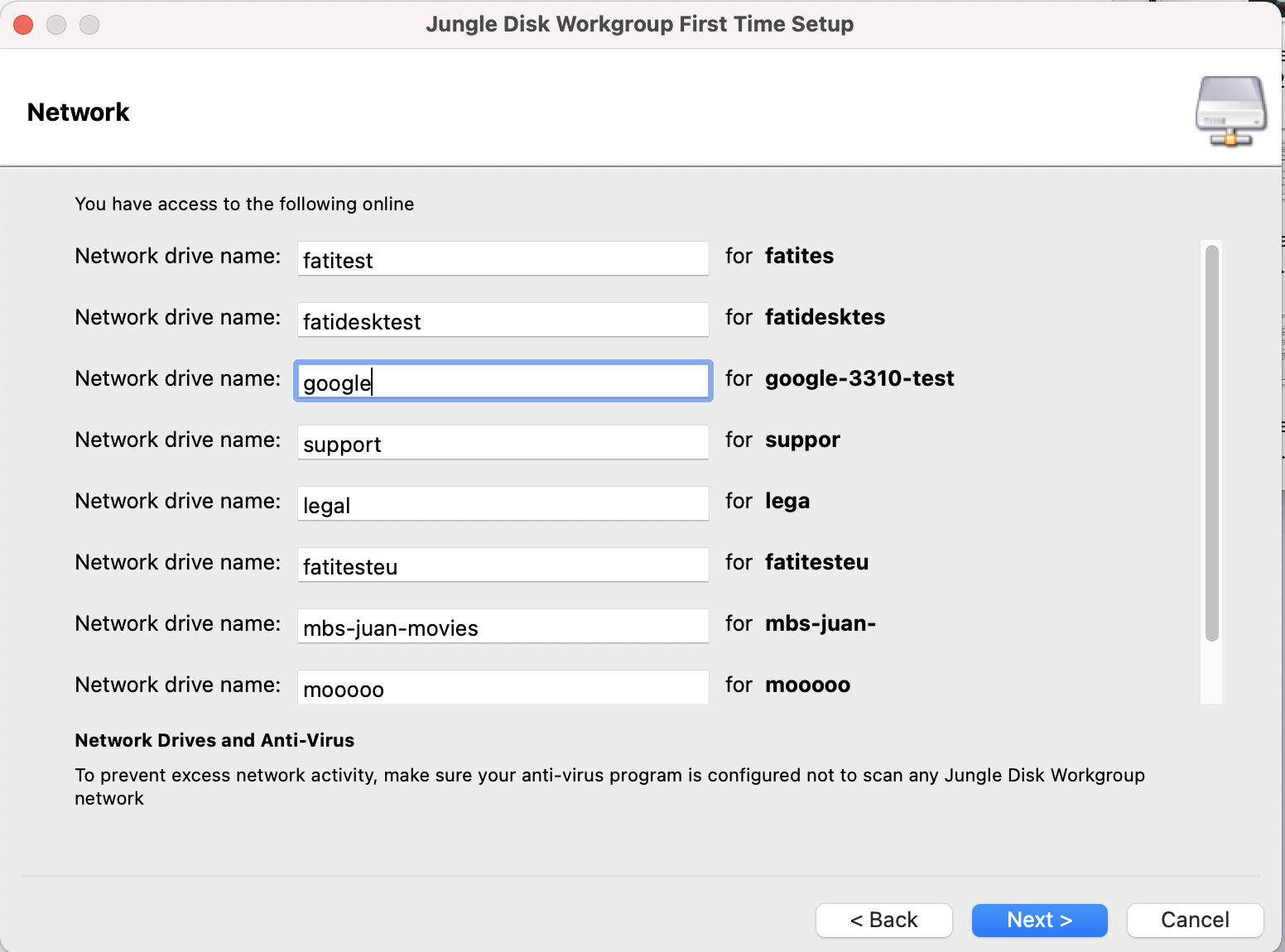Click the bold lega label
The height and width of the screenshot is (952, 1285).
(787, 501)
